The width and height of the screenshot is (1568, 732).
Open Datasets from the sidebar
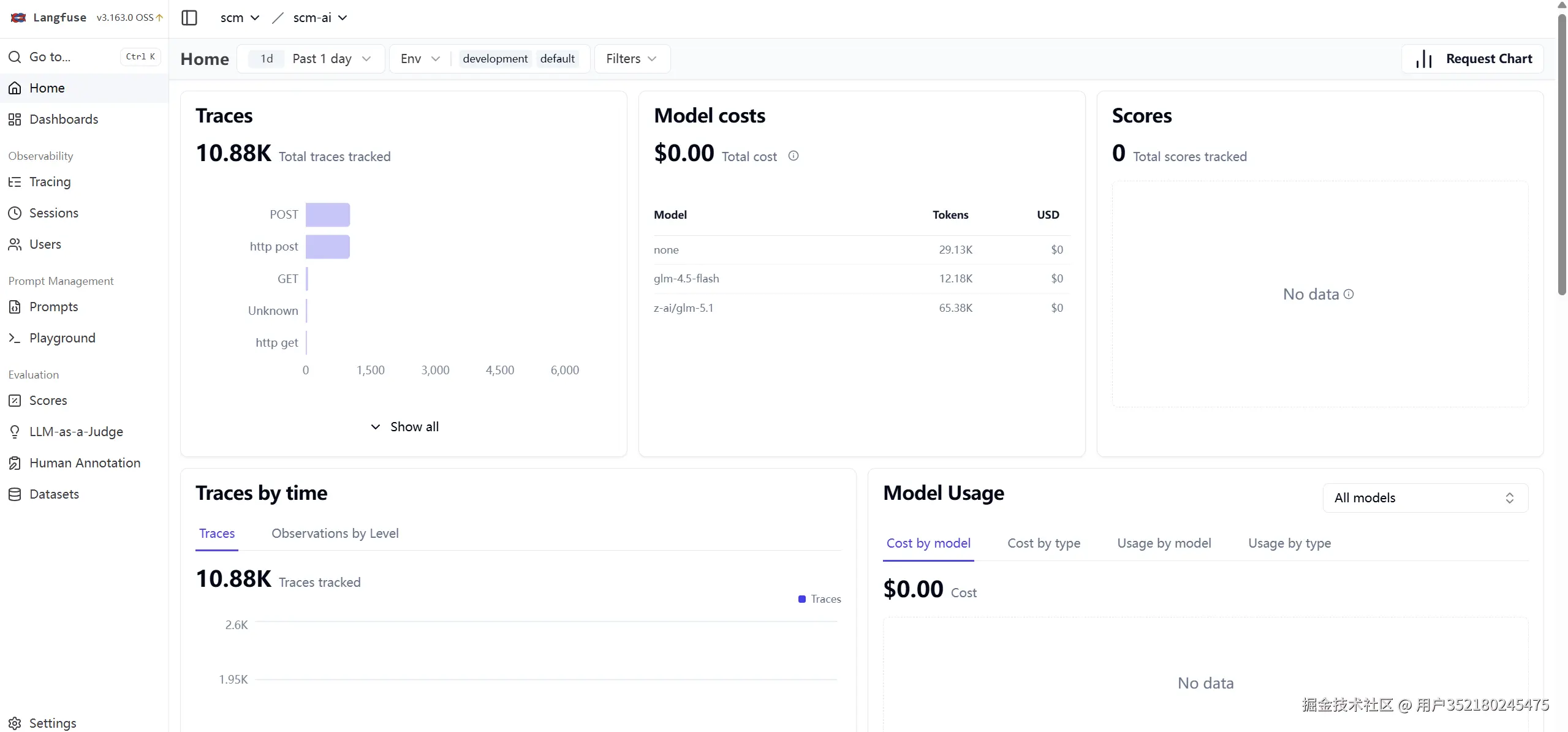(x=54, y=494)
